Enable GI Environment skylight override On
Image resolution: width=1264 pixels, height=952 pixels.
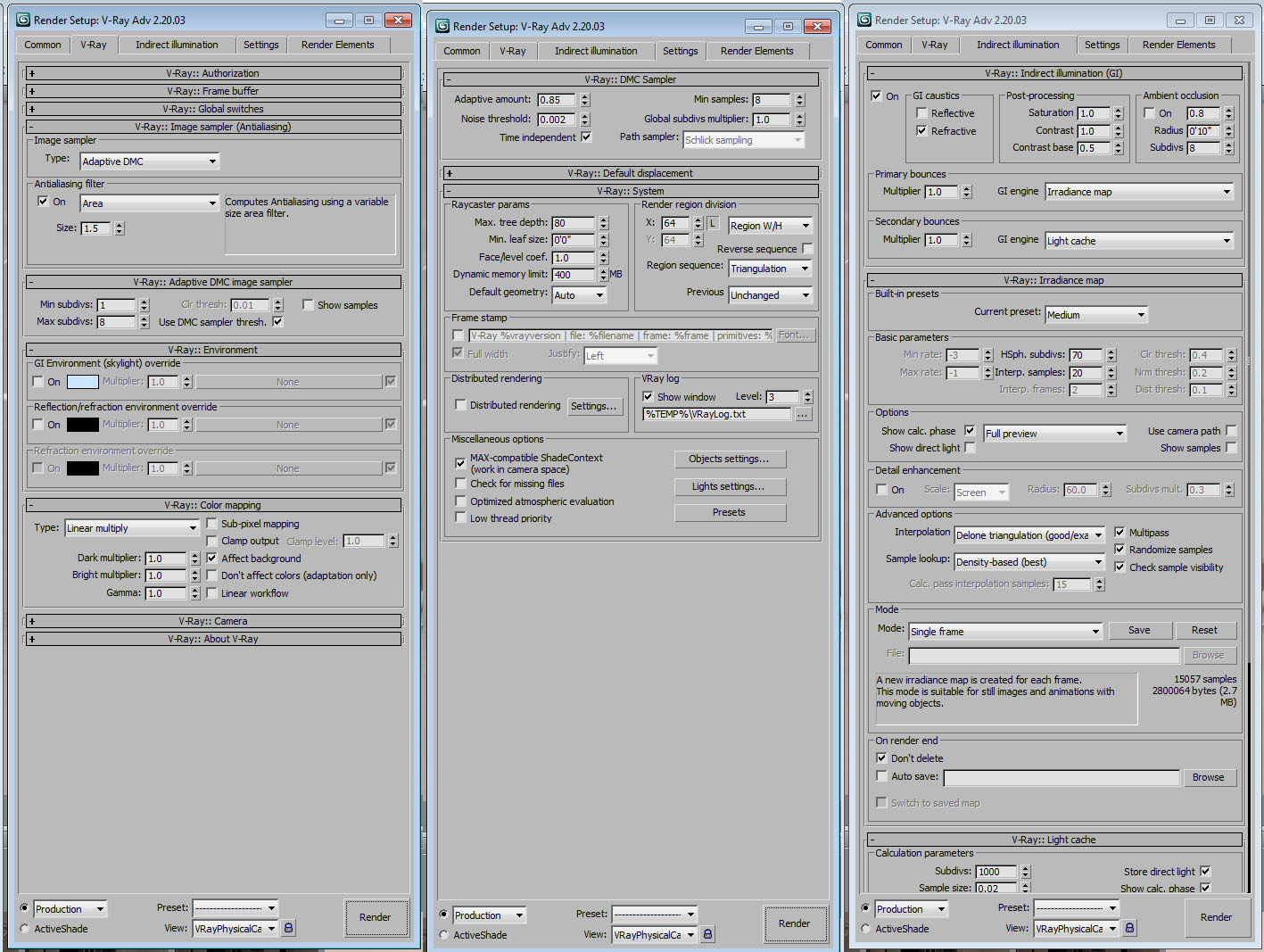point(37,381)
